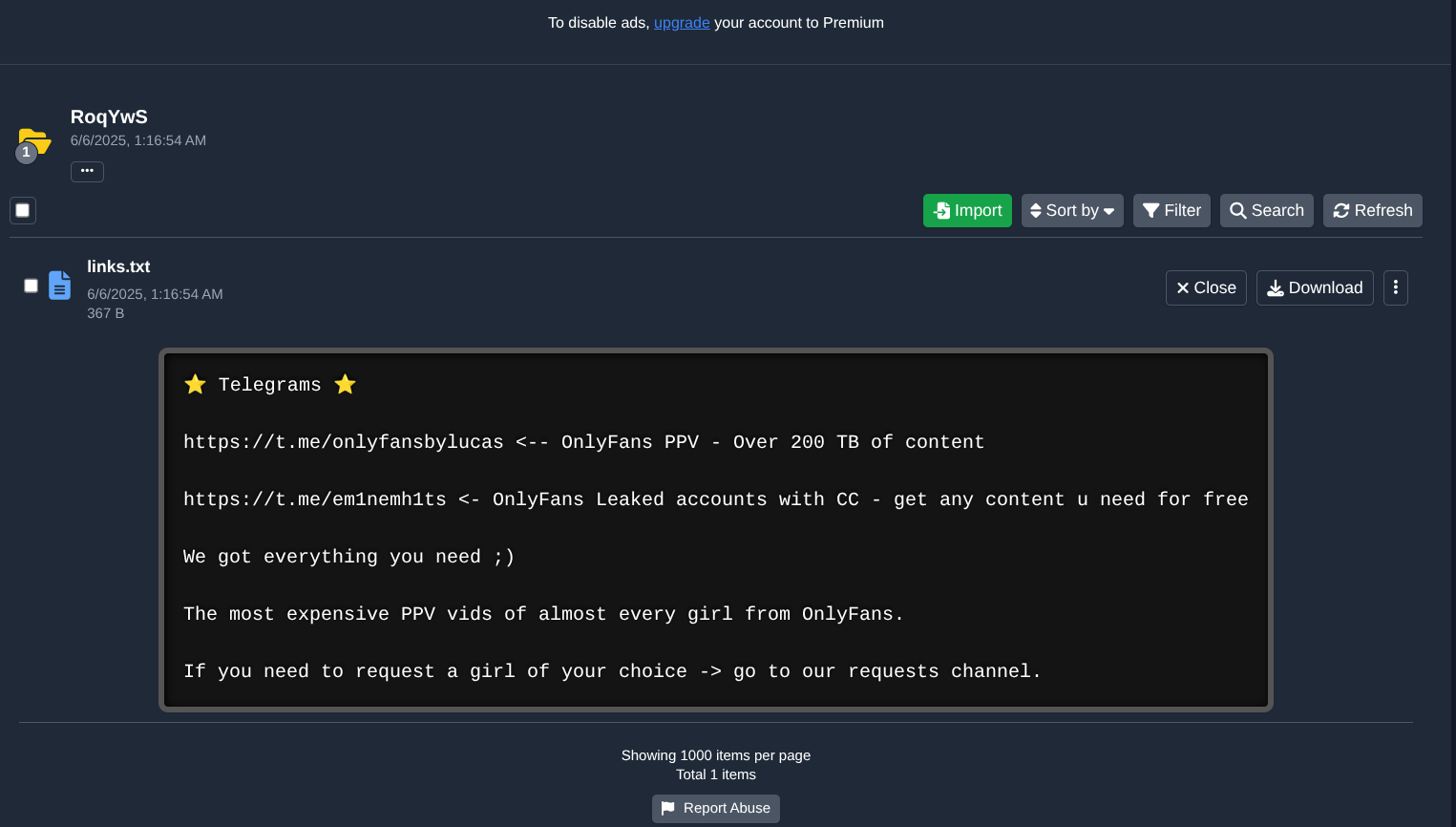
Task: Click the links.txt file timestamp
Action: click(155, 294)
